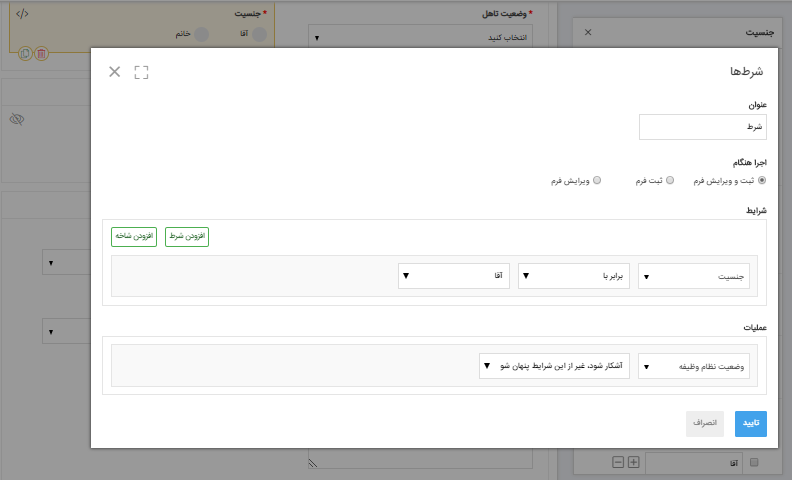Image resolution: width=792 pixels, height=480 pixels.
Task: Select the ثبت فرم radio option
Action: tap(670, 181)
